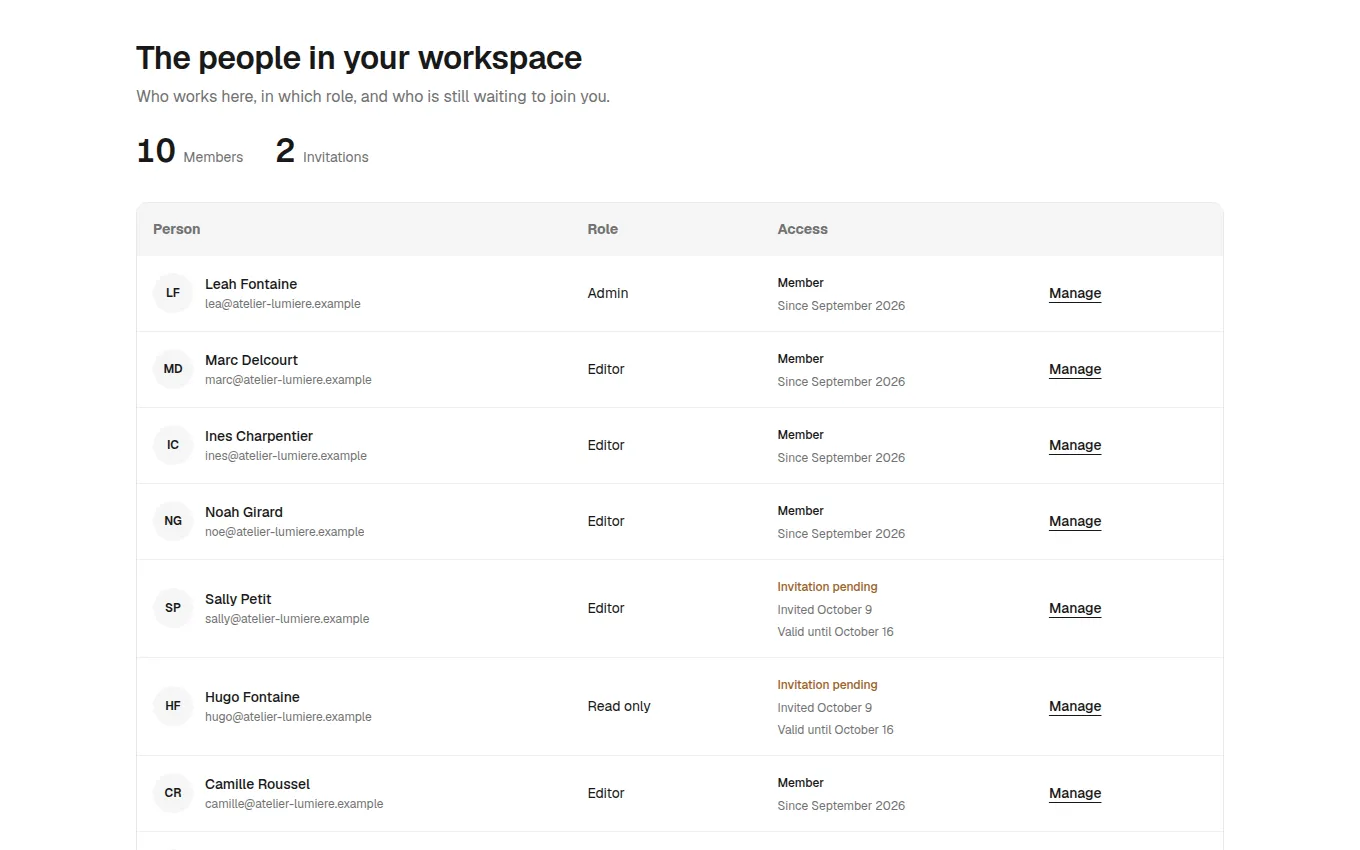Click the Admin role of Leah Fontaine
The width and height of the screenshot is (1360, 850).
(608, 293)
